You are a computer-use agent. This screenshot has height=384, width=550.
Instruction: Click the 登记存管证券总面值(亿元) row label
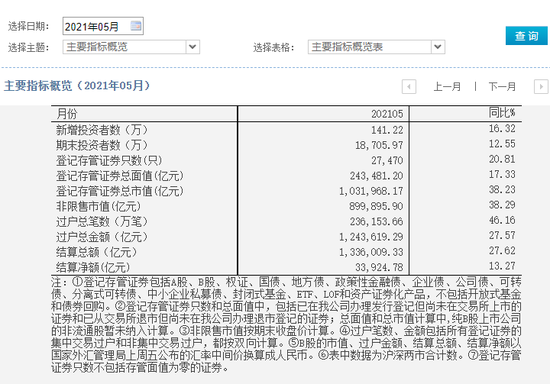pyautogui.click(x=120, y=176)
